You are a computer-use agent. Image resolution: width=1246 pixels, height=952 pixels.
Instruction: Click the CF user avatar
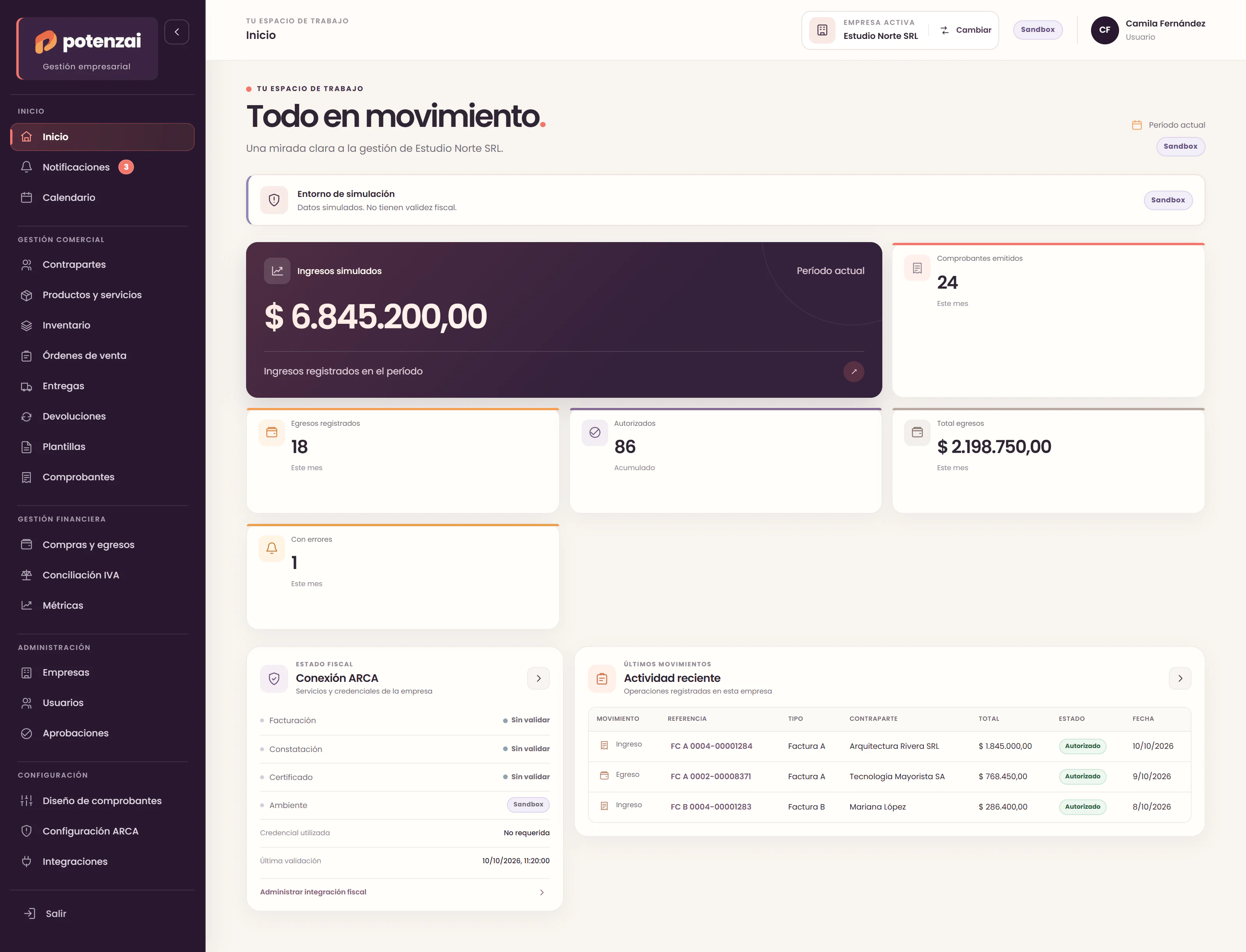pyautogui.click(x=1104, y=30)
